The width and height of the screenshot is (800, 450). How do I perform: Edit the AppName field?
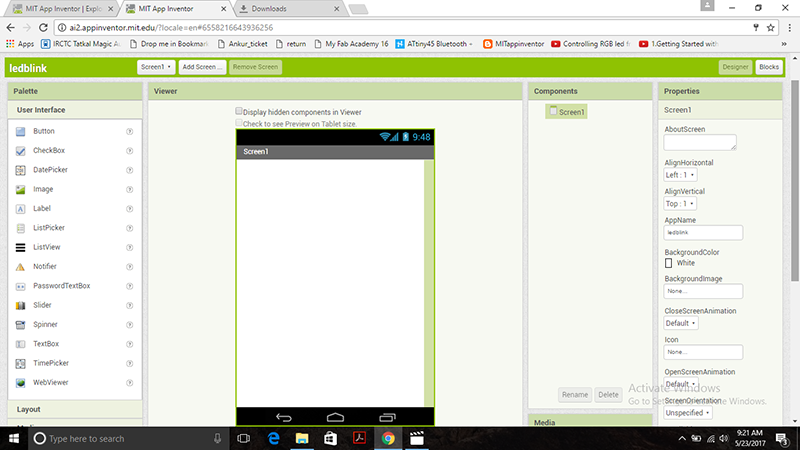pos(703,233)
